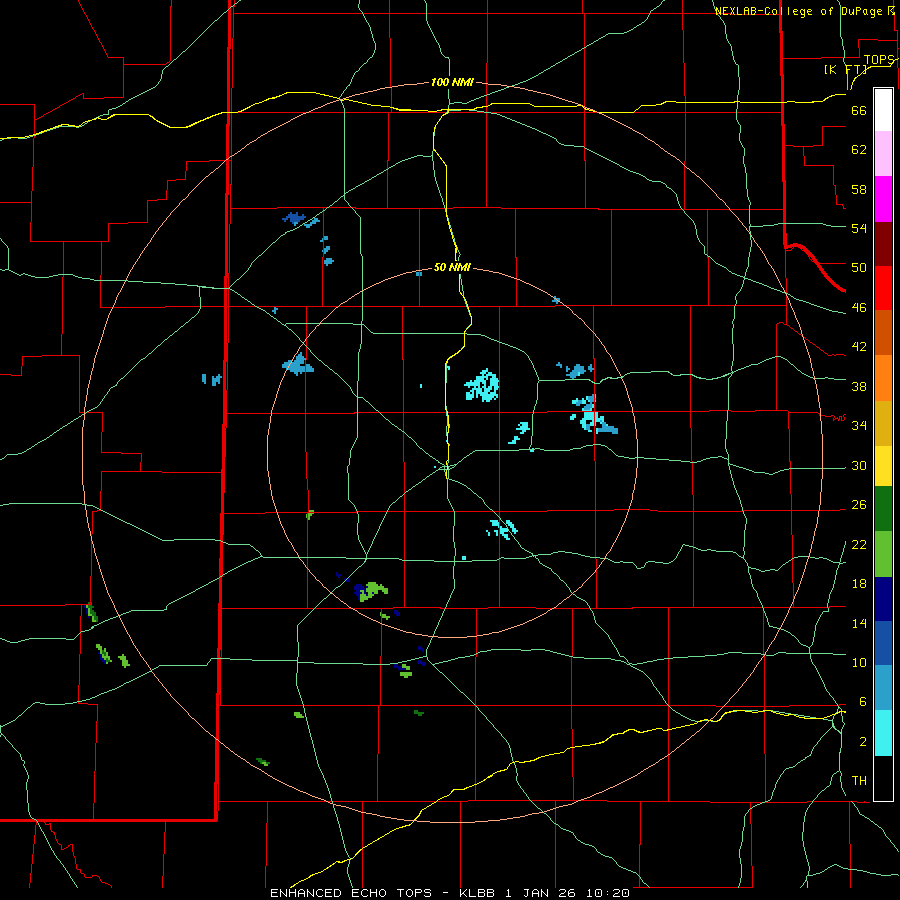Screen dimensions: 900x900
Task: Click the ENHANCED ECHO TOPS KLBB caption
Action: 450,893
